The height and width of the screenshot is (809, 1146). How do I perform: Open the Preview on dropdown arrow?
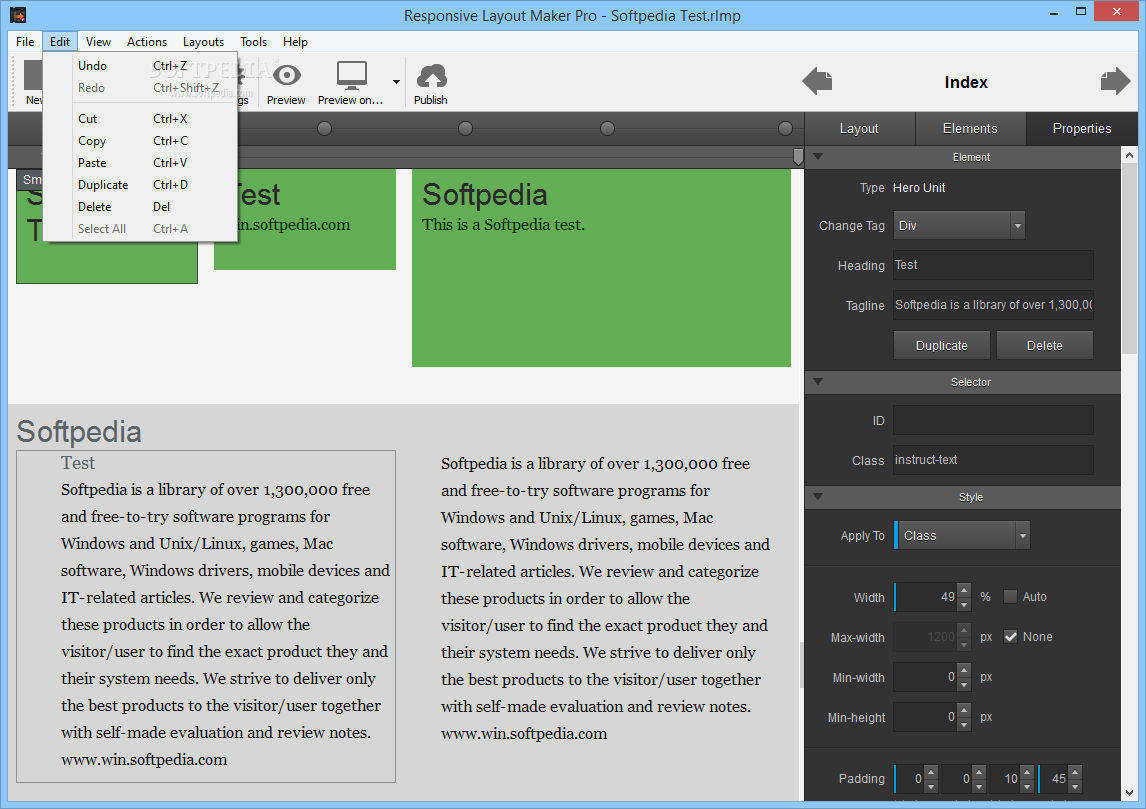pos(396,81)
